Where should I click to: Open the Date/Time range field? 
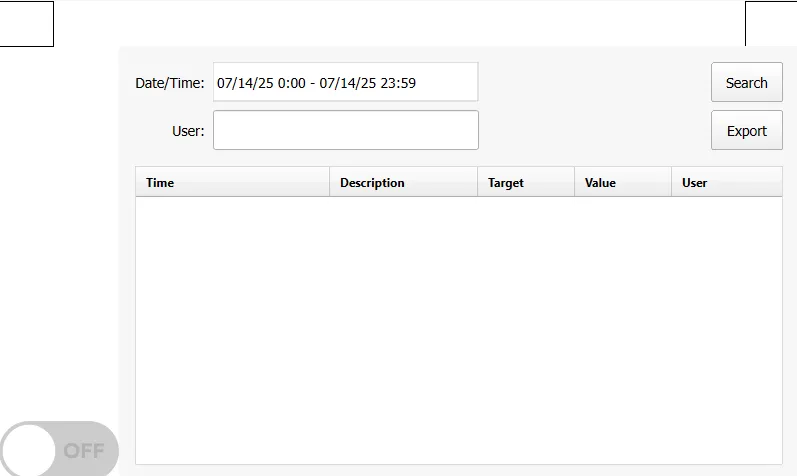point(345,83)
